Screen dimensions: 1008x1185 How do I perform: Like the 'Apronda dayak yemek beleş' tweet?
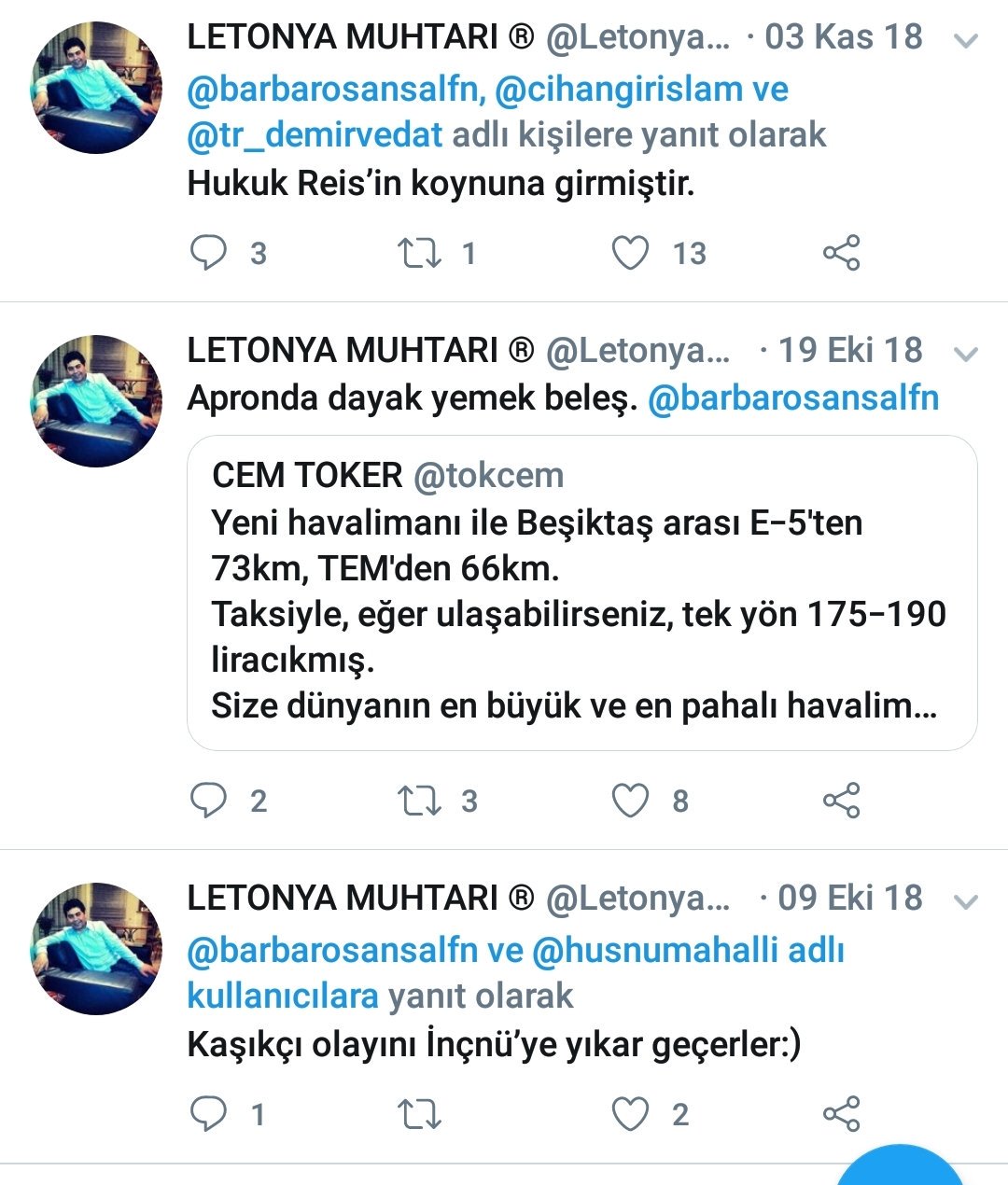tap(630, 801)
